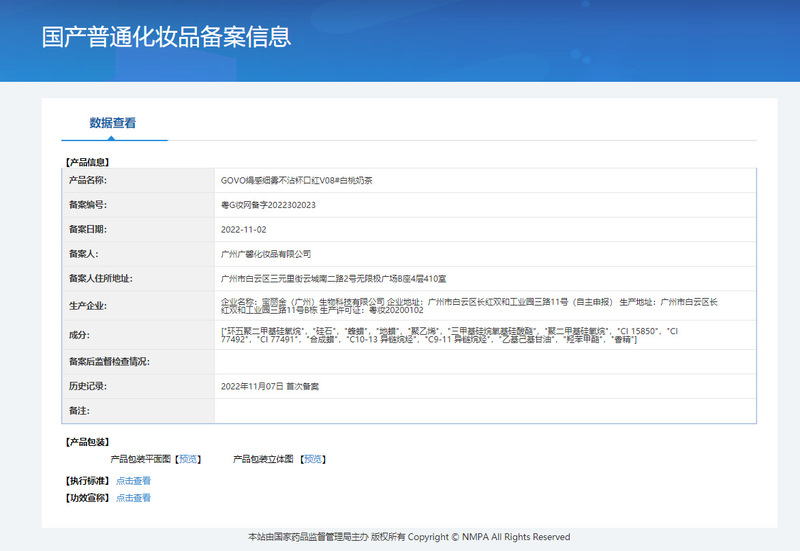
Task: Click the 【产品包装】 section heading
Action: click(87, 442)
